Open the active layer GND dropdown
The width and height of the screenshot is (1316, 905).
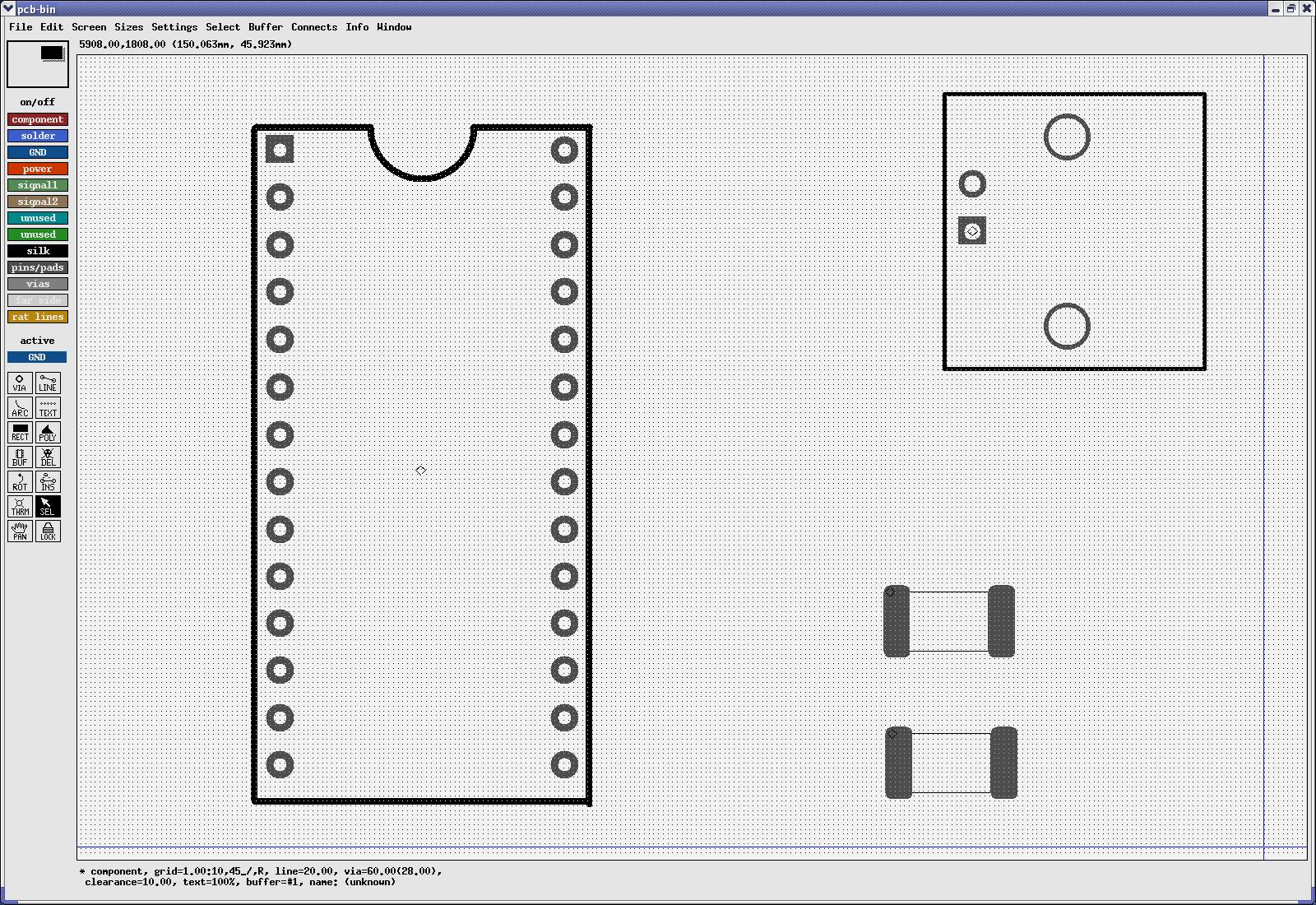[37, 357]
